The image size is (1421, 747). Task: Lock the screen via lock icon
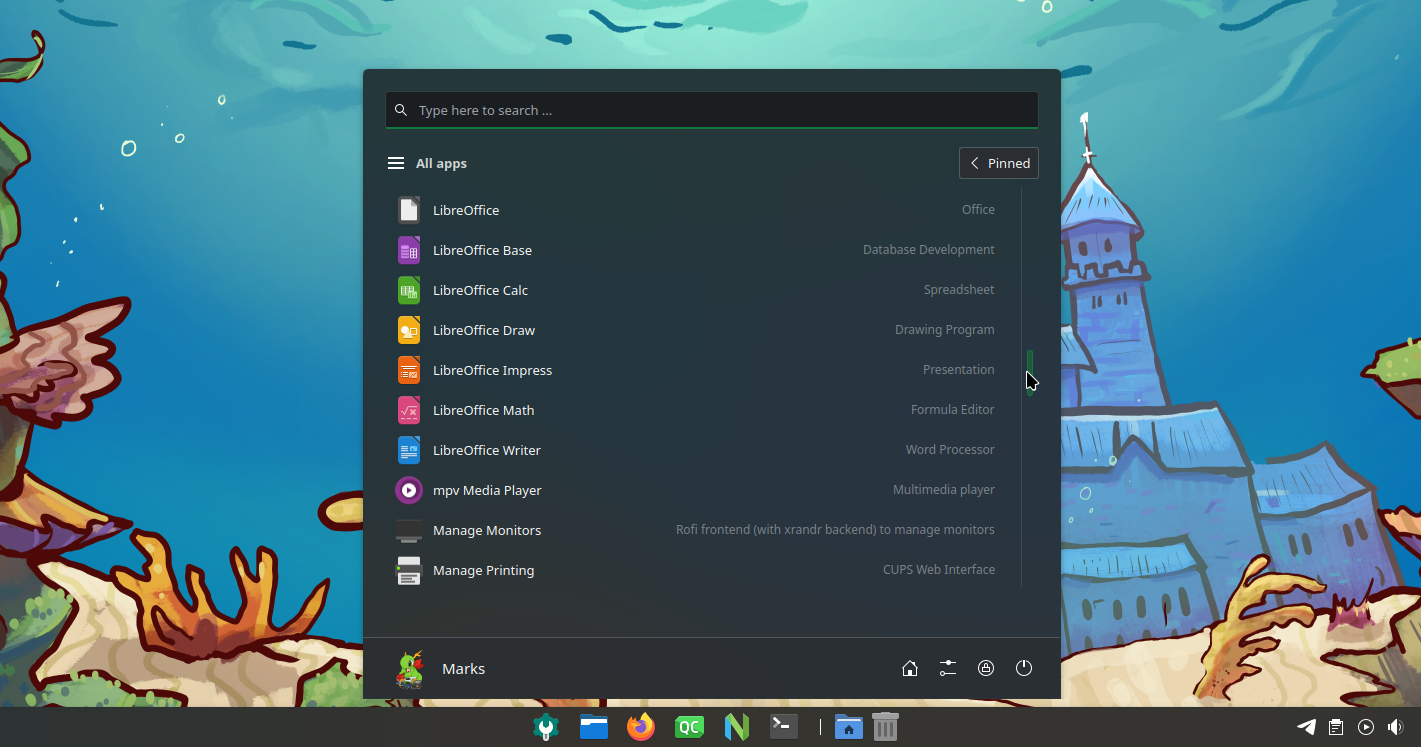click(986, 668)
